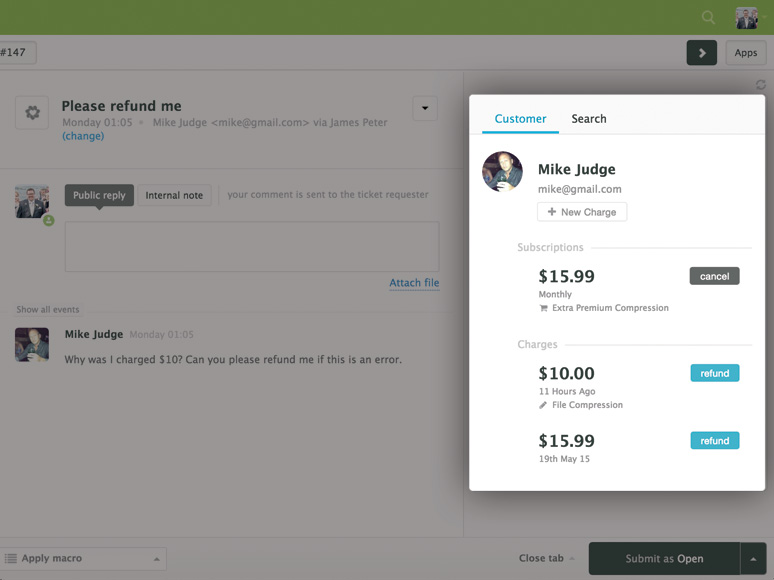This screenshot has height=580, width=774.
Task: Open the Apply macro dropdown
Action: pyautogui.click(x=83, y=558)
